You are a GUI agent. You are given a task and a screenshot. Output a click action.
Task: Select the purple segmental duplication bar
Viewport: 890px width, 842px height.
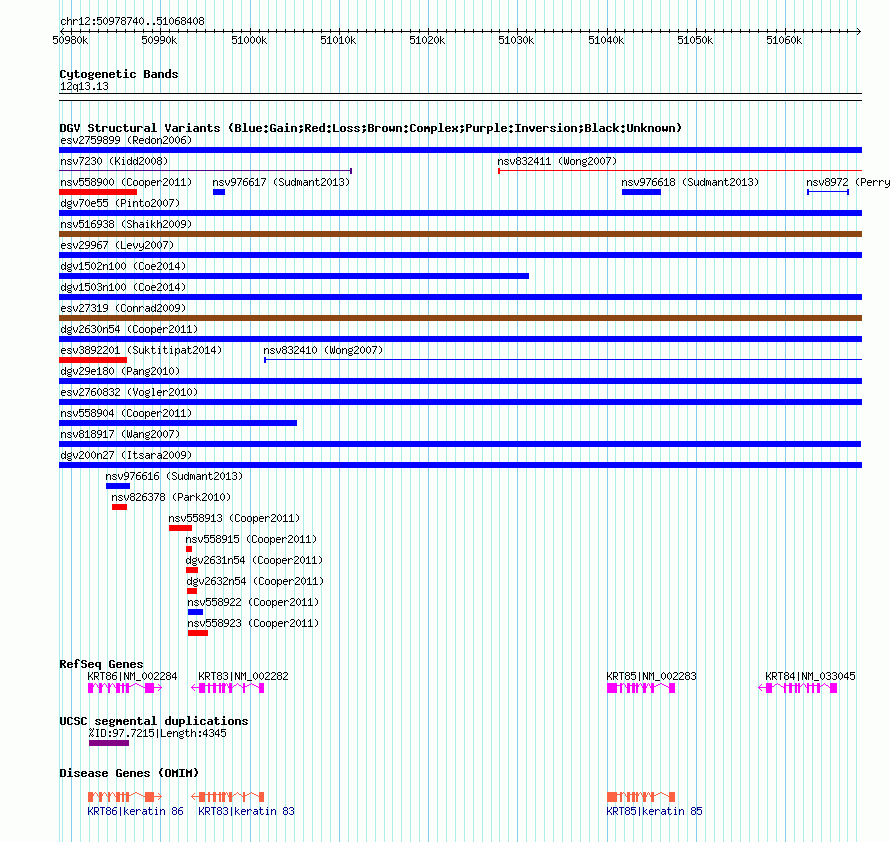(x=109, y=743)
